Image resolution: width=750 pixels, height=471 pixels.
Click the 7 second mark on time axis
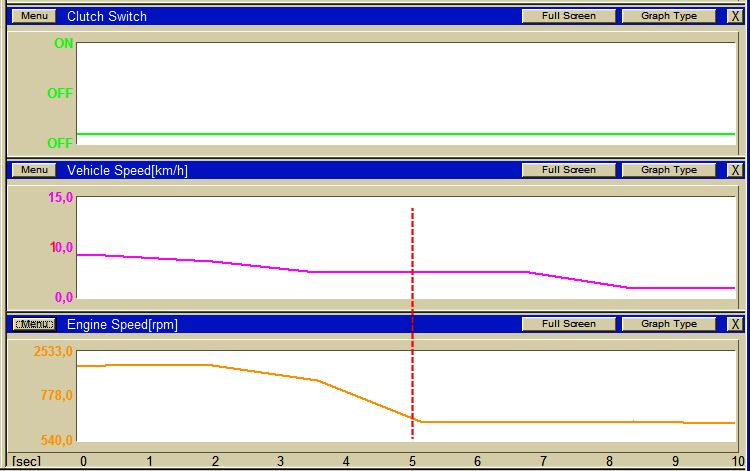pyautogui.click(x=543, y=461)
